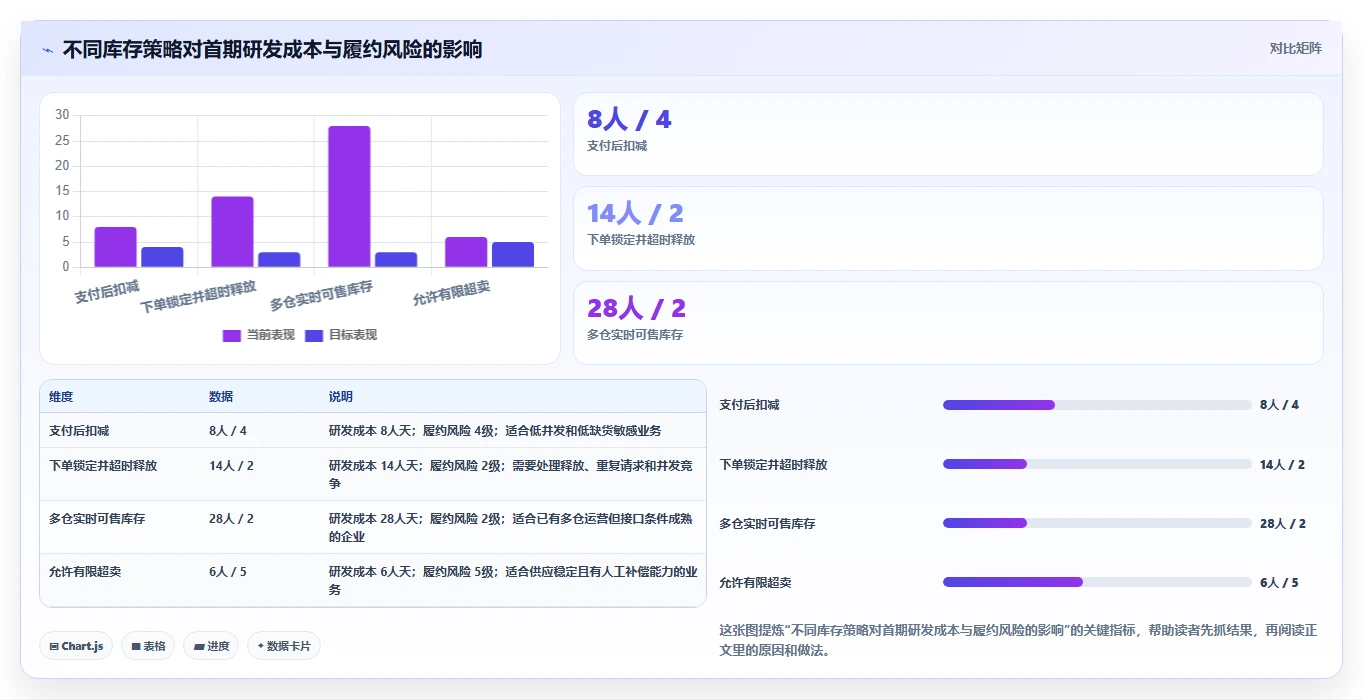Click the tallest purple bar for 多仓实时可售库存

click(x=349, y=196)
